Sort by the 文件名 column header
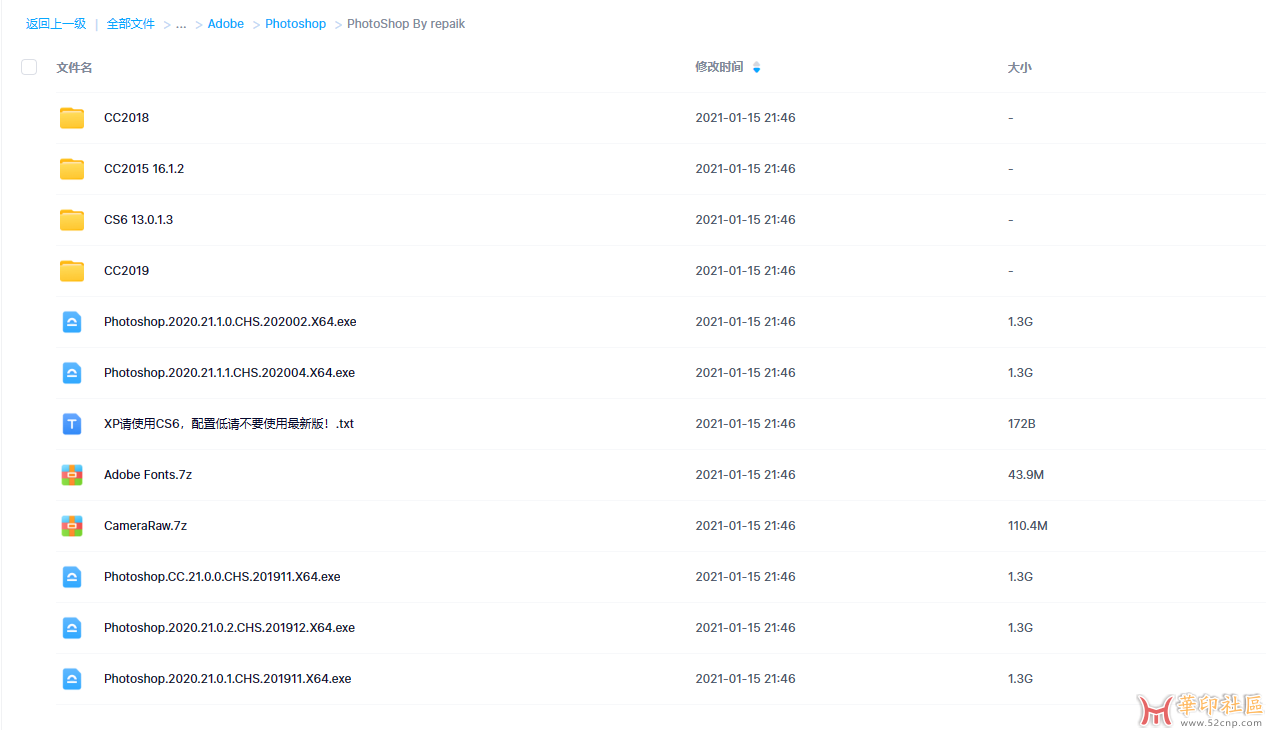 click(x=74, y=68)
